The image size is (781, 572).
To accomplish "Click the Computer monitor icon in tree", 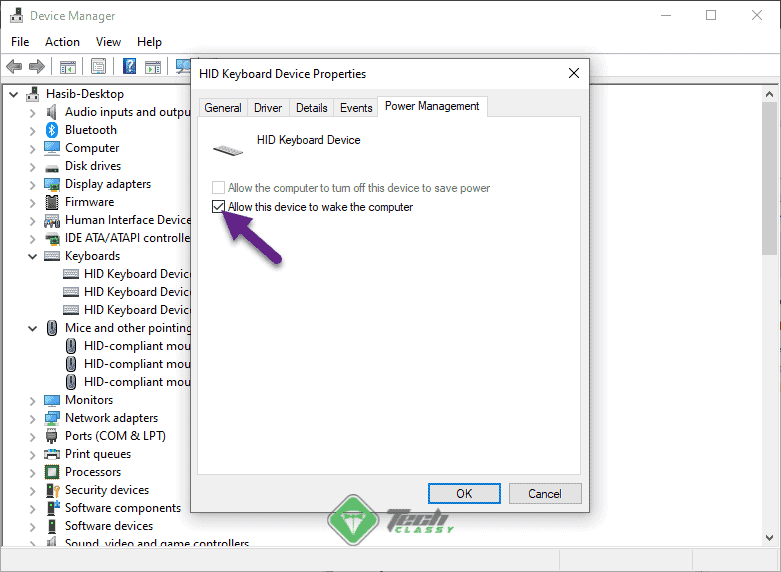I will (x=52, y=148).
